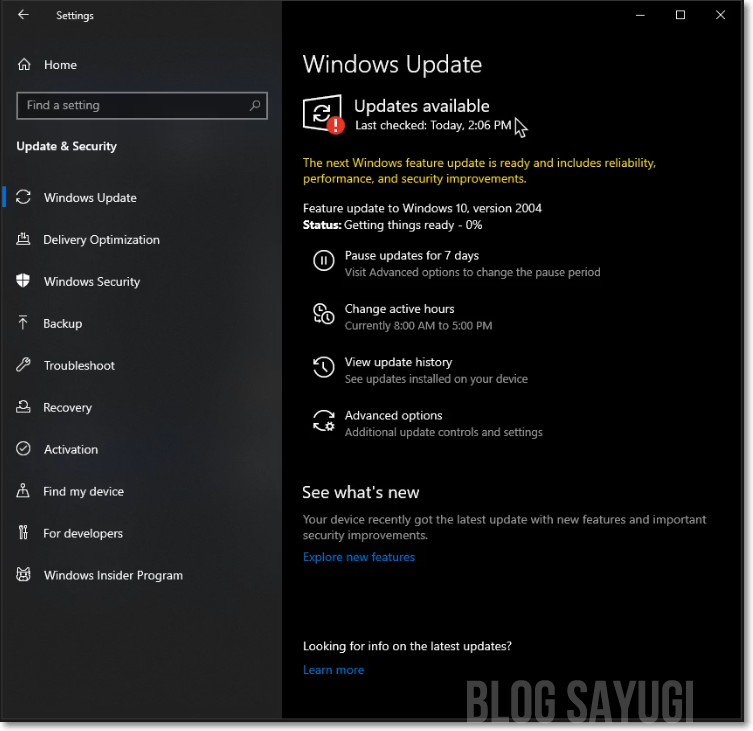753x731 pixels.
Task: Click the yellow feature update ready notice
Action: tap(479, 171)
